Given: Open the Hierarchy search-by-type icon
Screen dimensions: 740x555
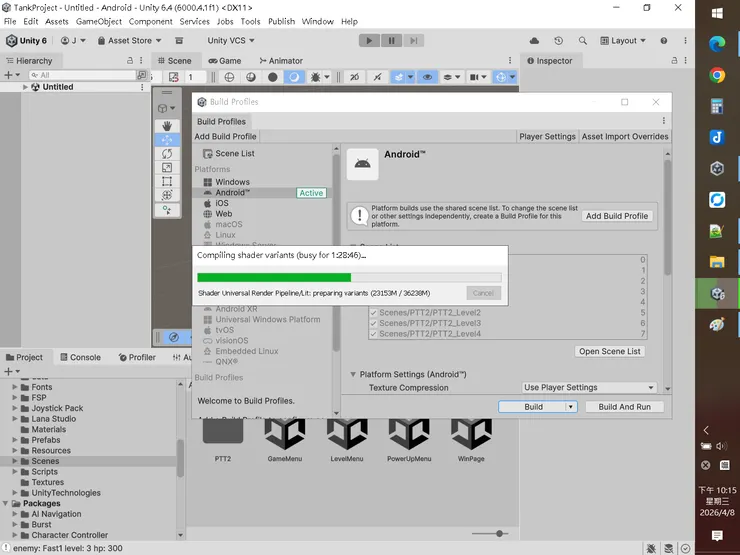Looking at the screenshot, I should [x=141, y=75].
